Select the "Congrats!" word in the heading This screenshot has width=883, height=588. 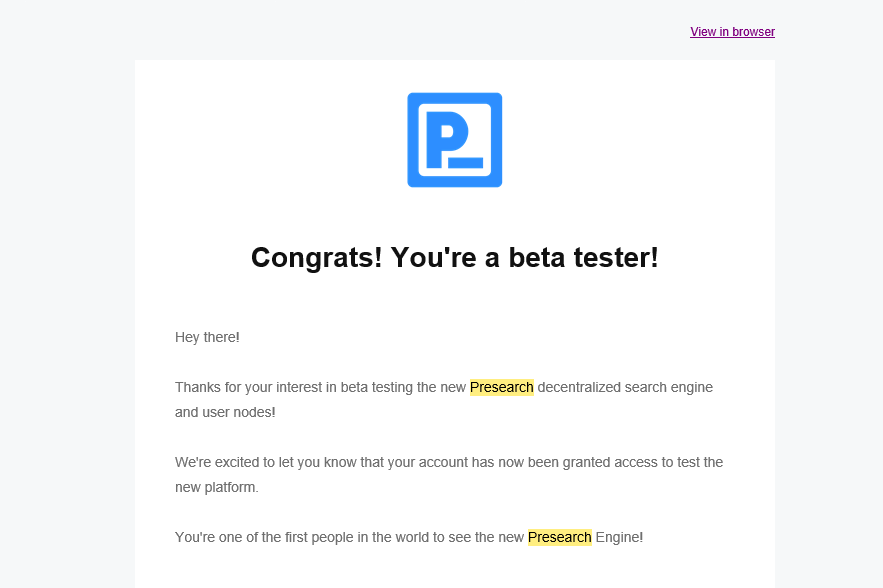coord(316,258)
